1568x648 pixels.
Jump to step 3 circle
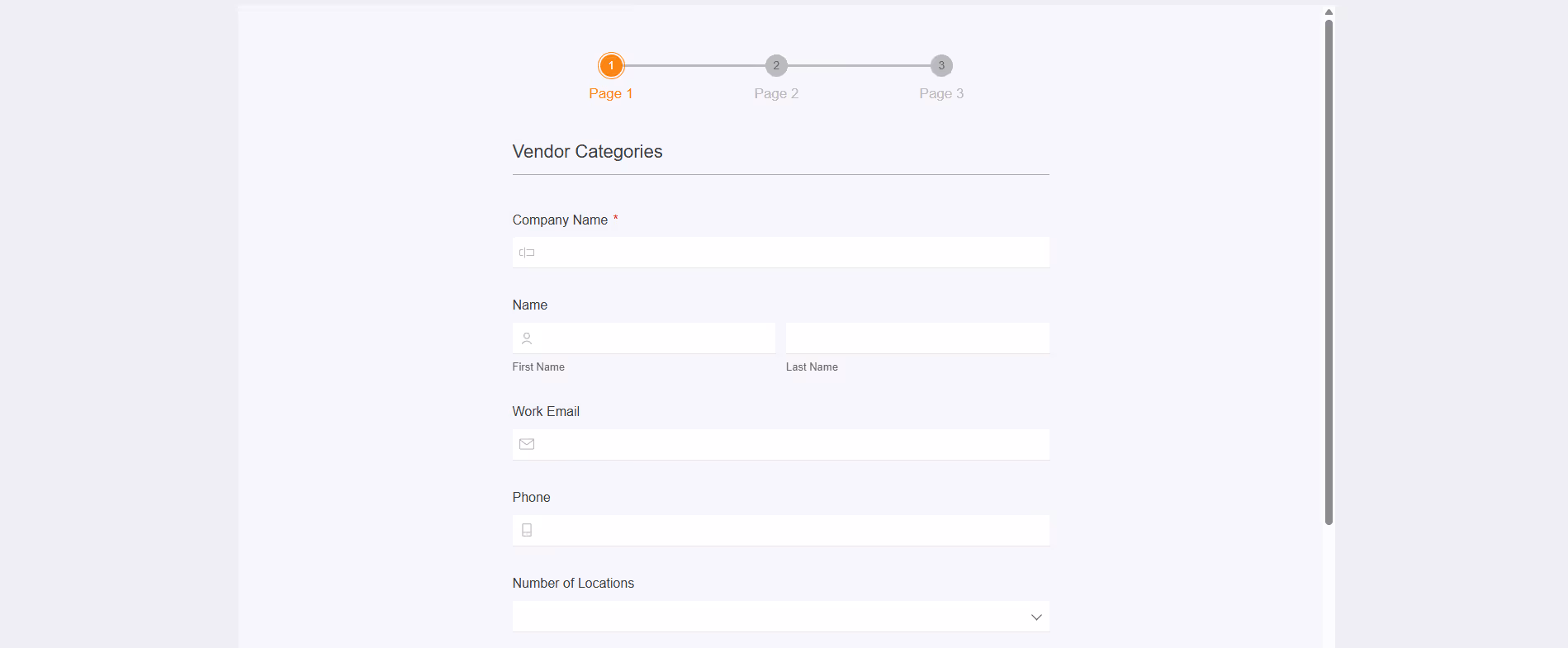(941, 65)
